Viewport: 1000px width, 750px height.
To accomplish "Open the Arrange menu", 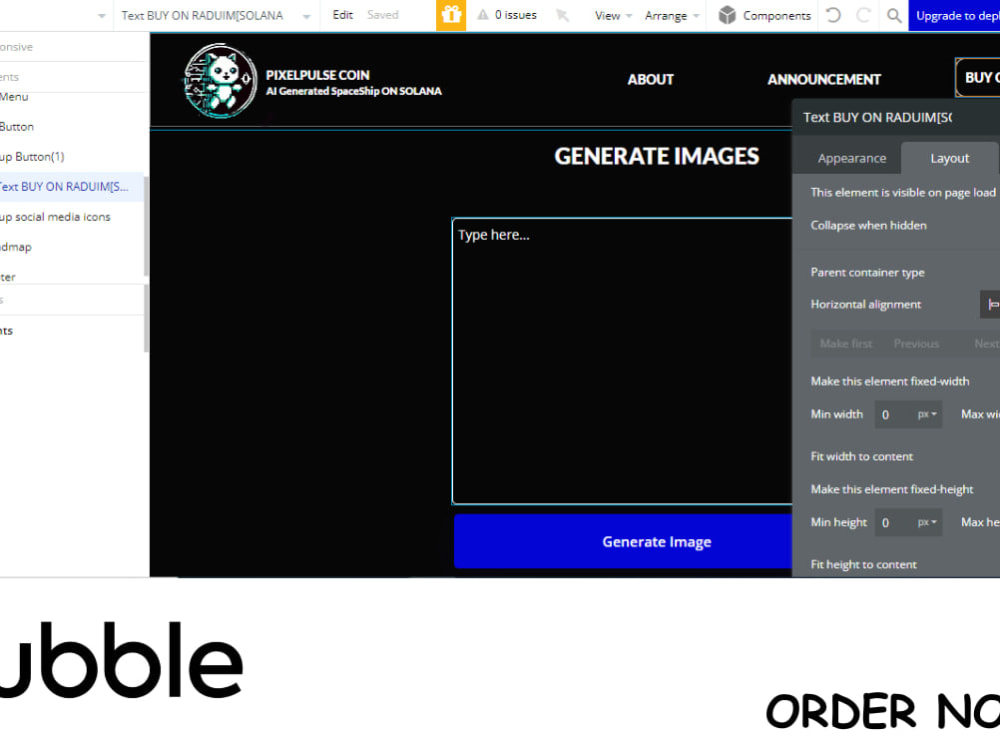I will point(672,15).
